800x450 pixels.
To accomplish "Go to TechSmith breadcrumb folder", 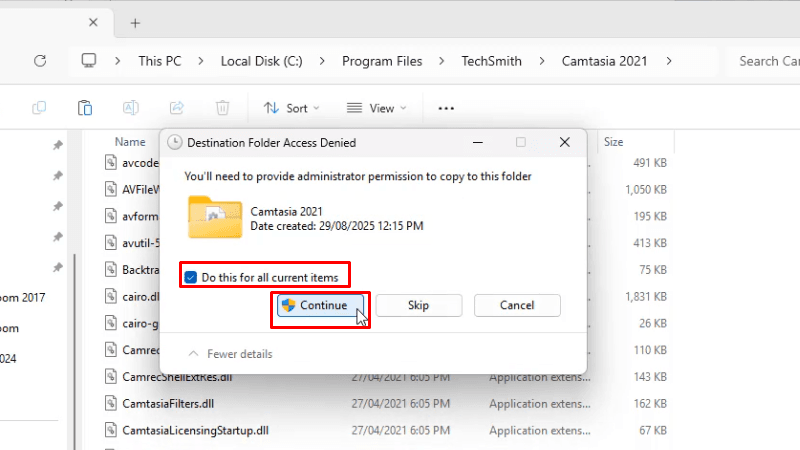I will 491,61.
